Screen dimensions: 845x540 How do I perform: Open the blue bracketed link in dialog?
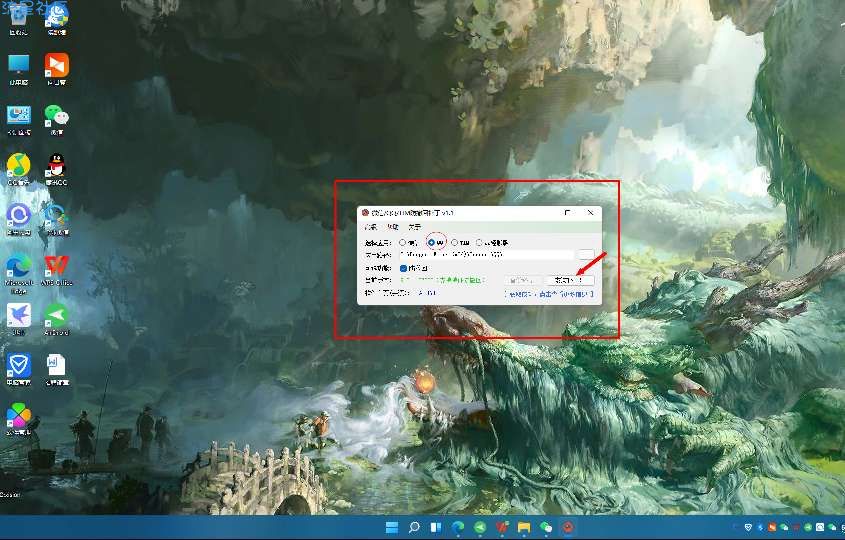point(549,294)
